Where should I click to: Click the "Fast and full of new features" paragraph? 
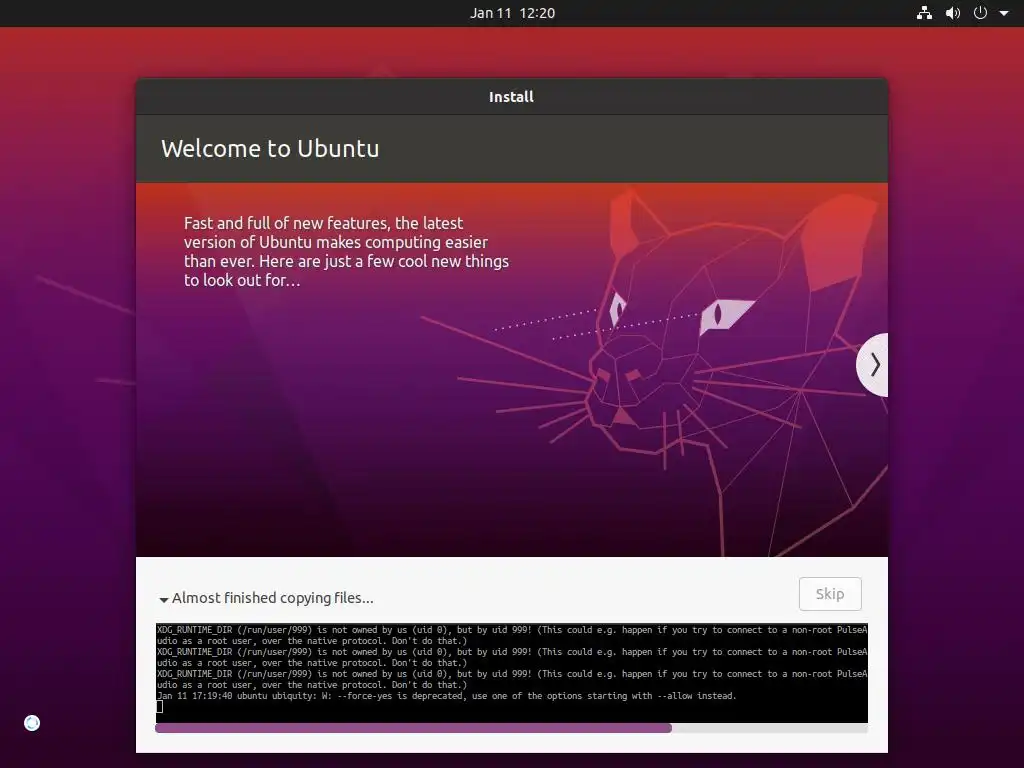tap(346, 251)
